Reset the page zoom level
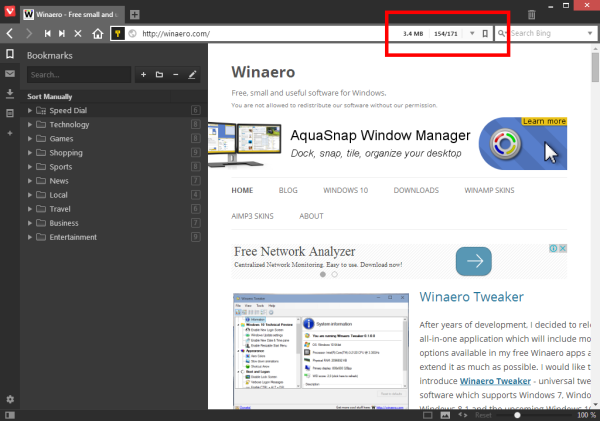The image size is (600, 421). (483, 415)
